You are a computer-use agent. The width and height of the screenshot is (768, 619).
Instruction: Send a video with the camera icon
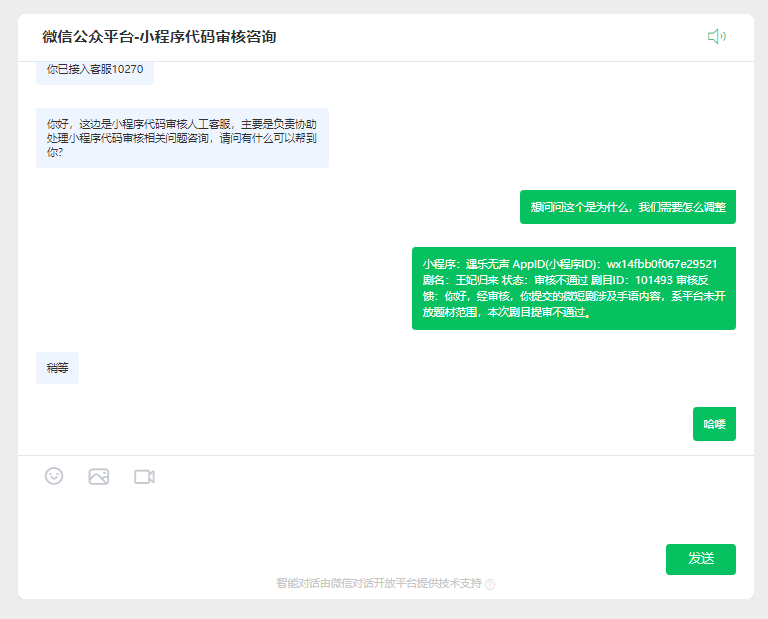click(144, 476)
